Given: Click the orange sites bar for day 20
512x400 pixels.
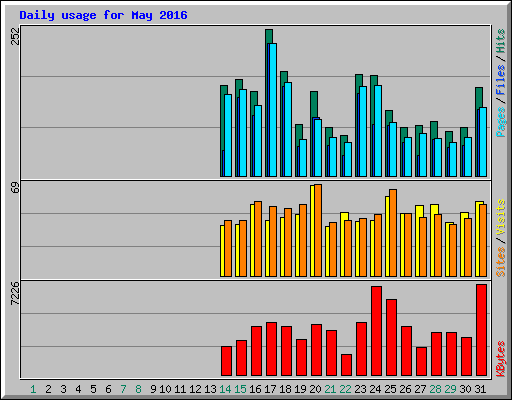Looking at the screenshot, I should pos(318,230).
